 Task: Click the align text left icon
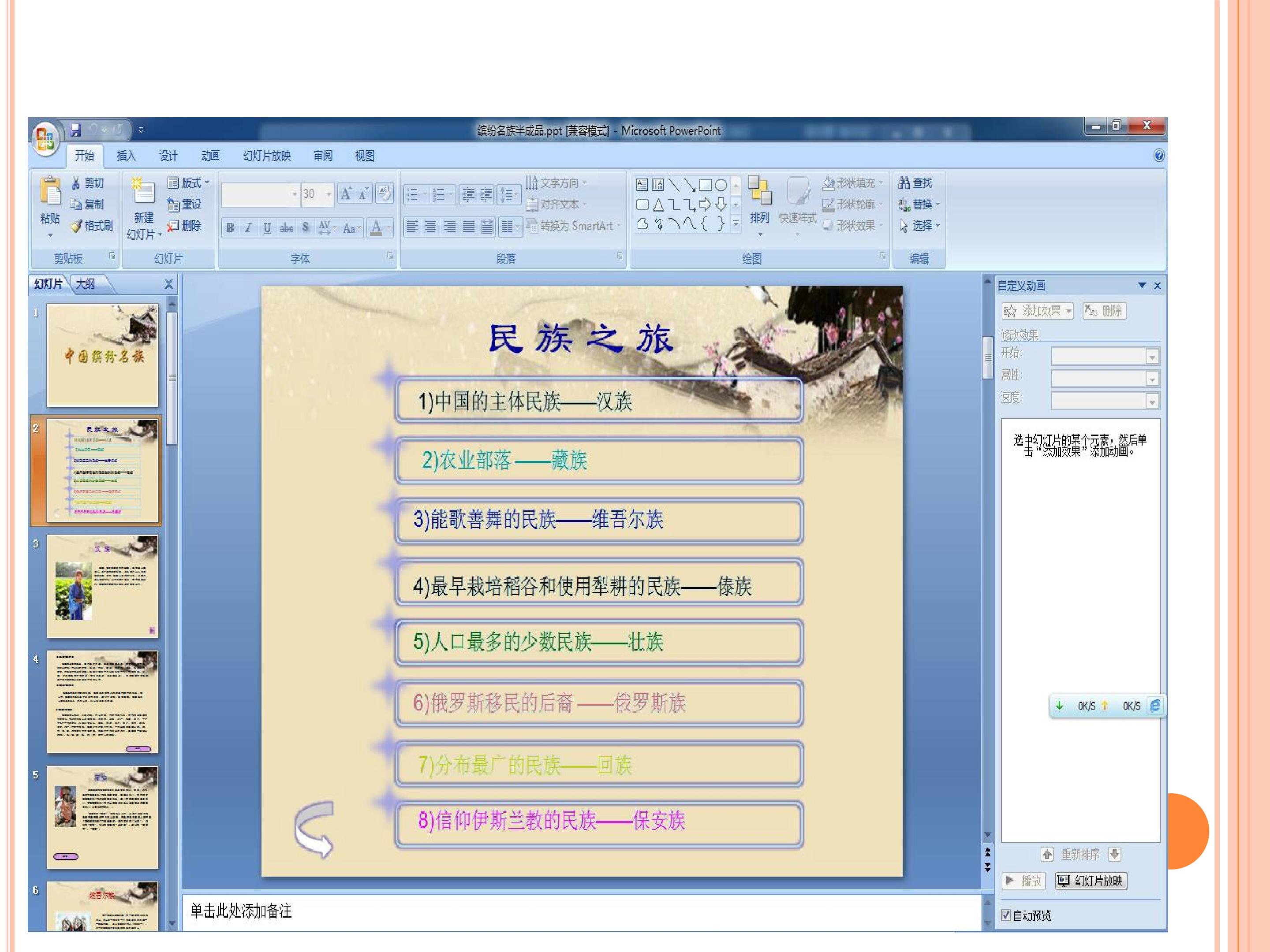pyautogui.click(x=412, y=227)
